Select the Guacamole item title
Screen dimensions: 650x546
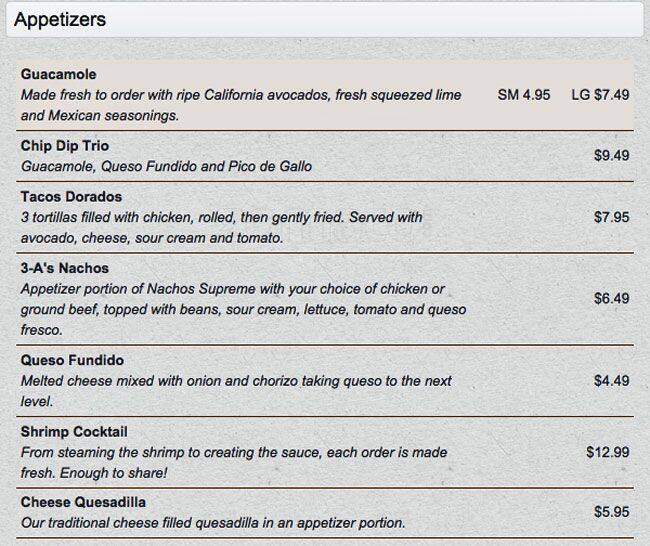58,74
